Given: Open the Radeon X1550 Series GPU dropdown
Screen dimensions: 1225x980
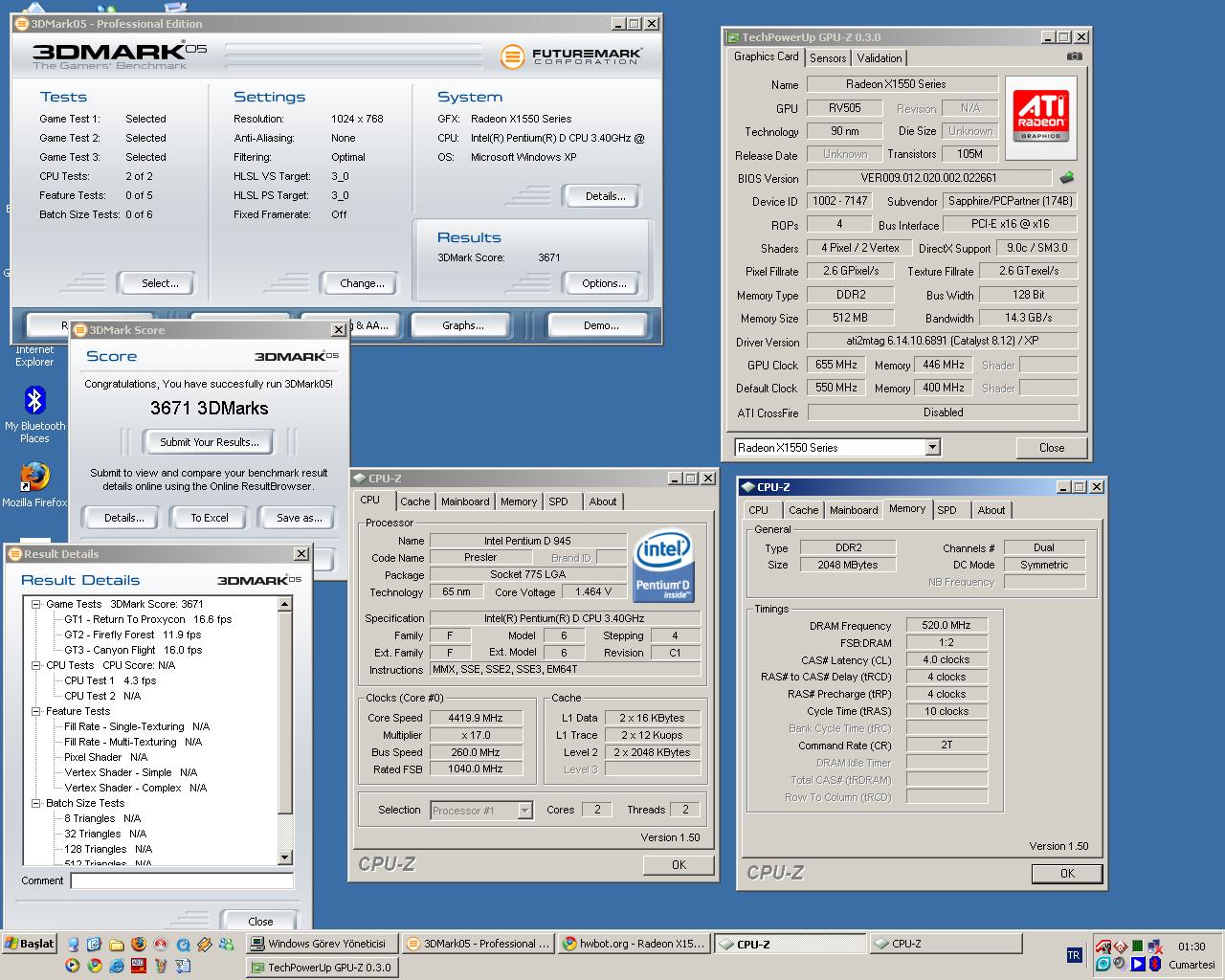Looking at the screenshot, I should pos(932,448).
